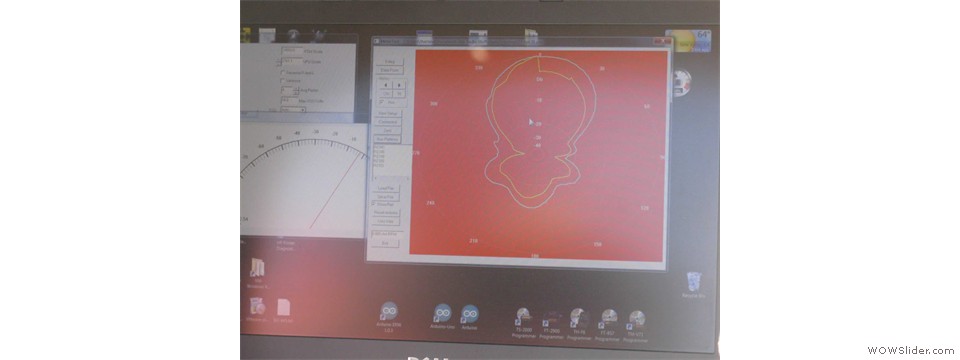Viewport: 960px width, 360px height.
Task: Click the Load Pat button
Action: pyautogui.click(x=386, y=188)
